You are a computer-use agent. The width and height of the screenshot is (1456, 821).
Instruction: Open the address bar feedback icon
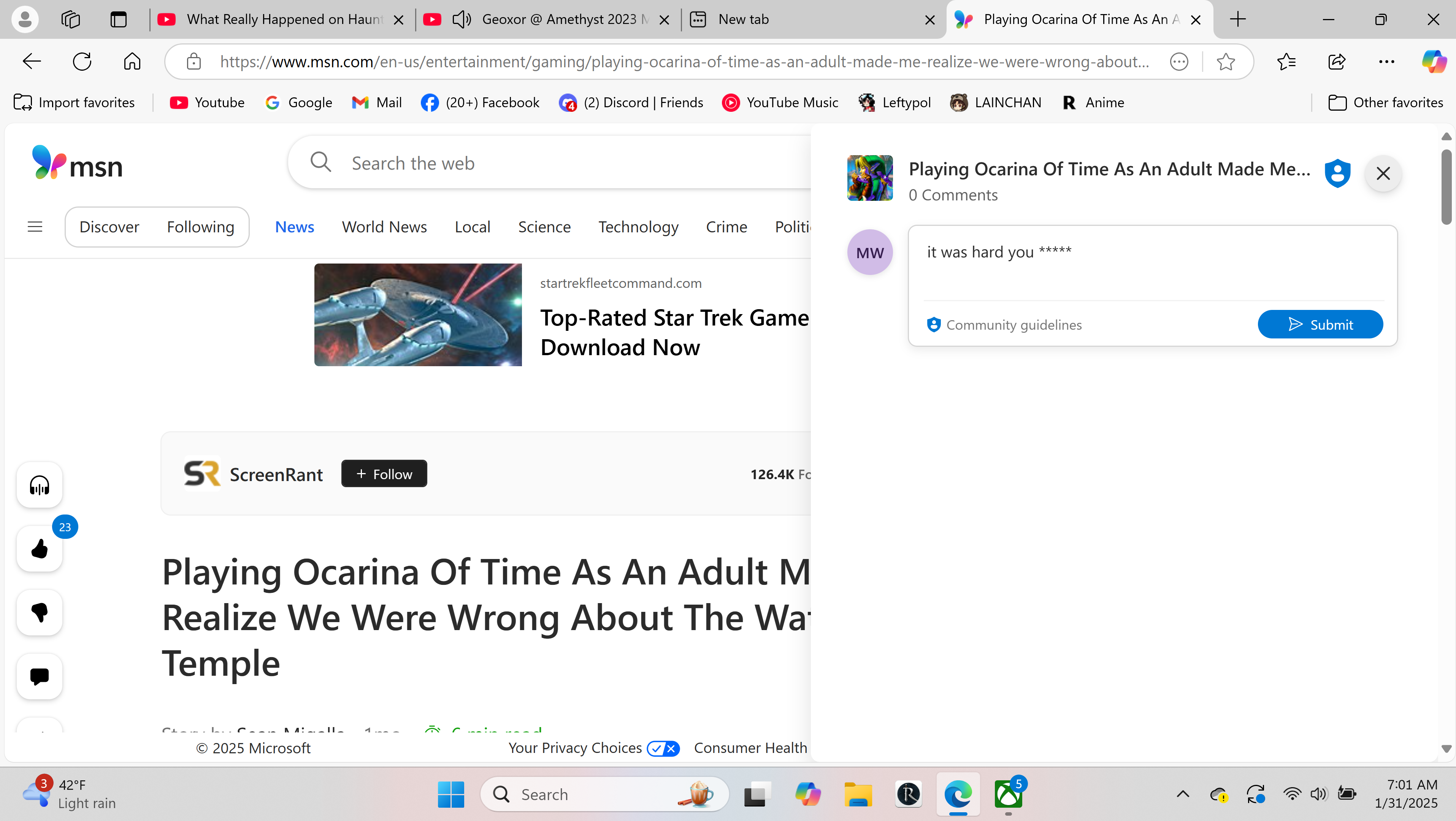[x=1179, y=61]
